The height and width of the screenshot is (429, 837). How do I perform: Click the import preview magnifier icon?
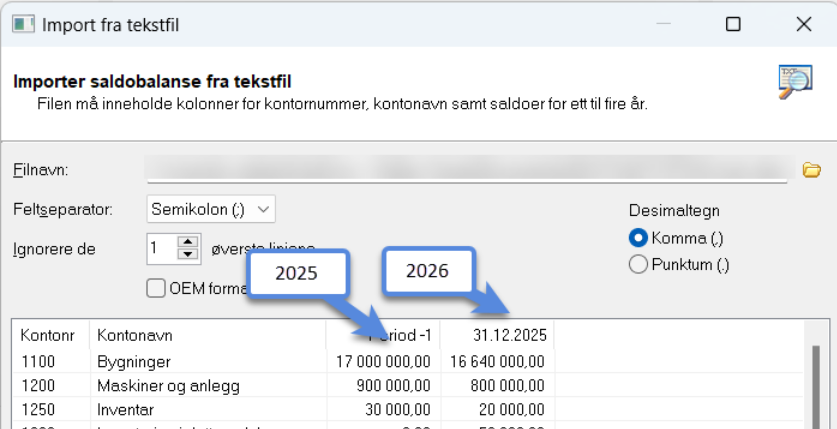tap(795, 82)
